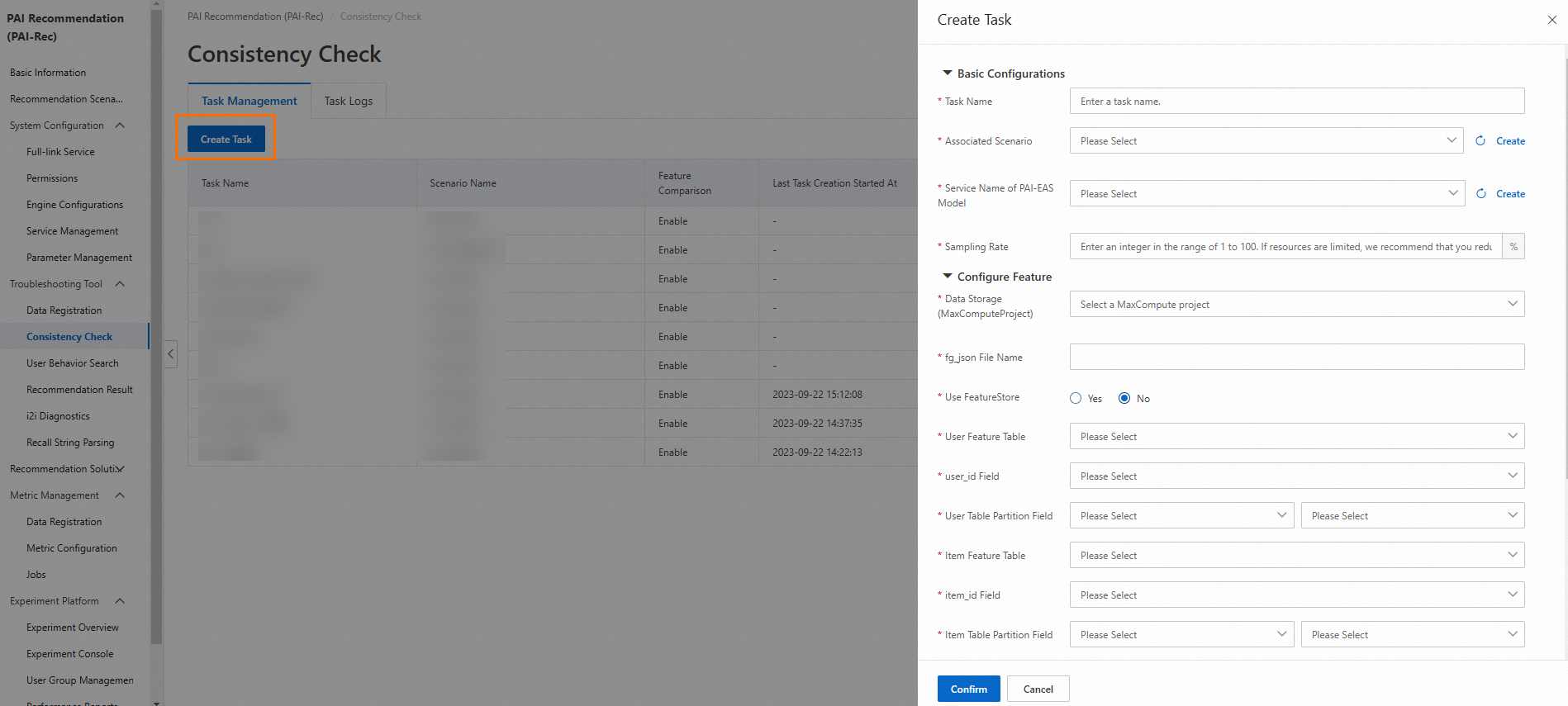Go to Permissions page
Image resolution: width=1568 pixels, height=706 pixels.
(52, 178)
